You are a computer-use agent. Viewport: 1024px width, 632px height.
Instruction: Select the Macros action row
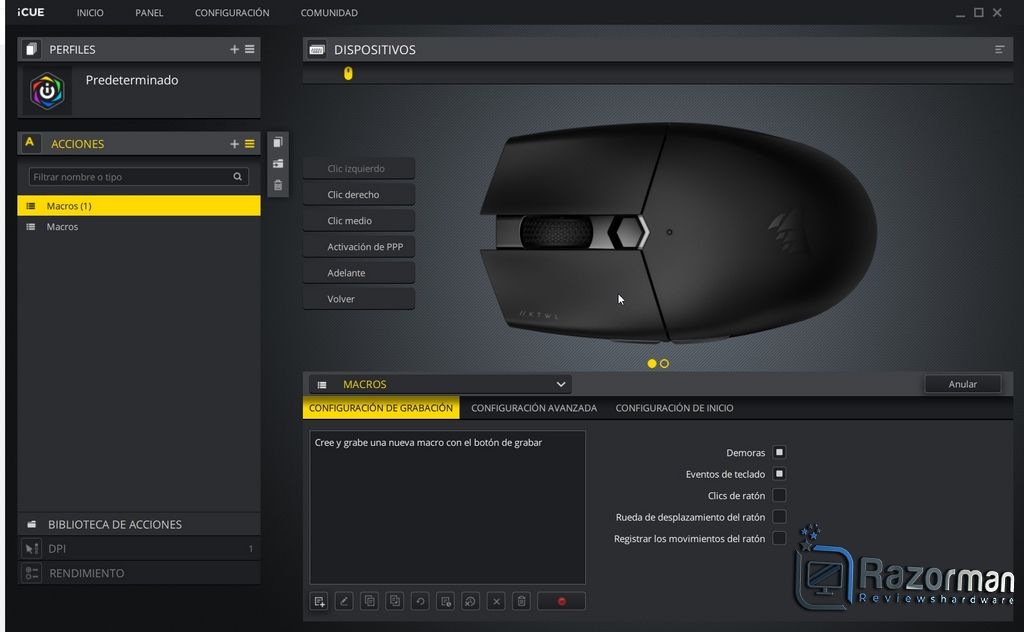tap(139, 227)
